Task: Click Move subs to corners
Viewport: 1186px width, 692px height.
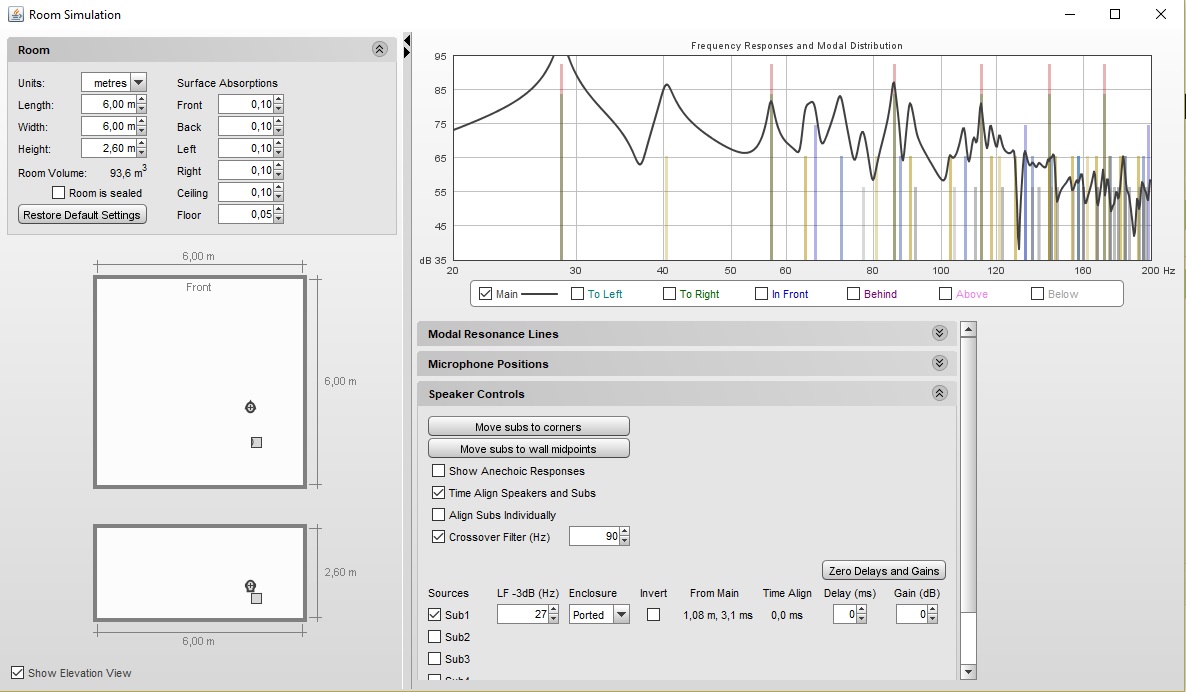Action: pyautogui.click(x=529, y=427)
